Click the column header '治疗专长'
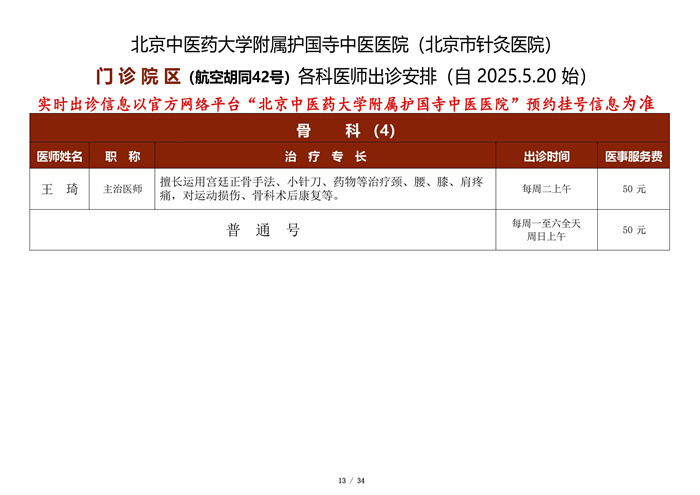 pyautogui.click(x=325, y=156)
